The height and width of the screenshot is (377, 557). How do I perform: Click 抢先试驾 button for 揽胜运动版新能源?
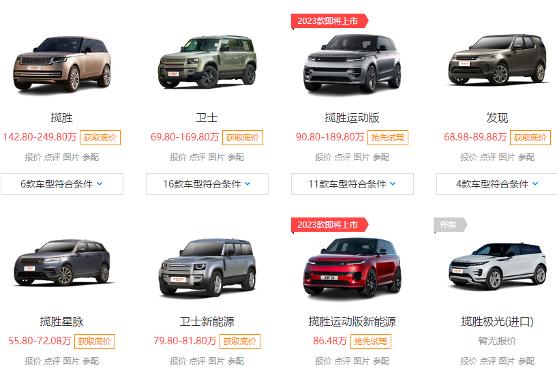coord(371,341)
